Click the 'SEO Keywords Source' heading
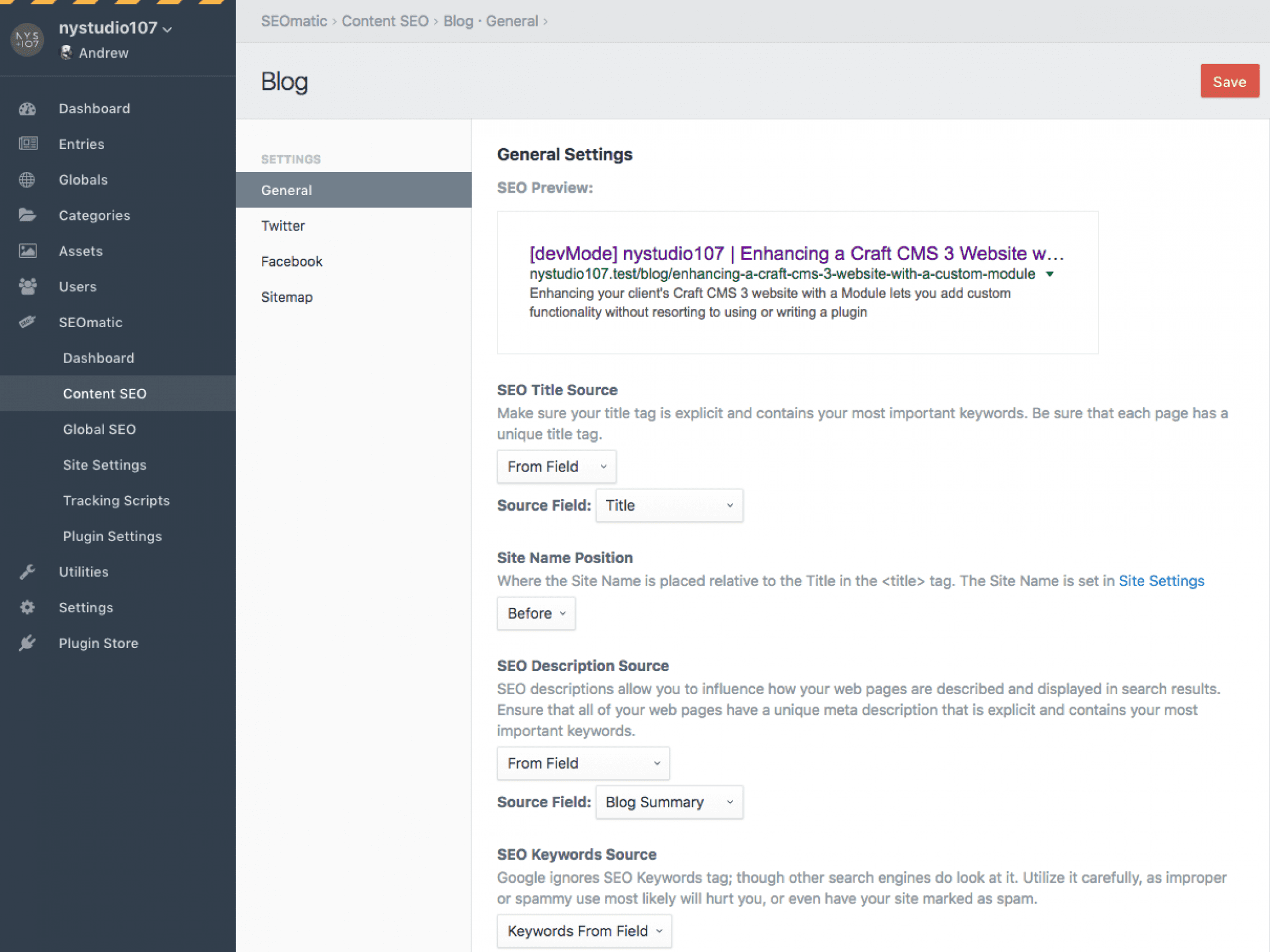The width and height of the screenshot is (1270, 952). tap(577, 854)
